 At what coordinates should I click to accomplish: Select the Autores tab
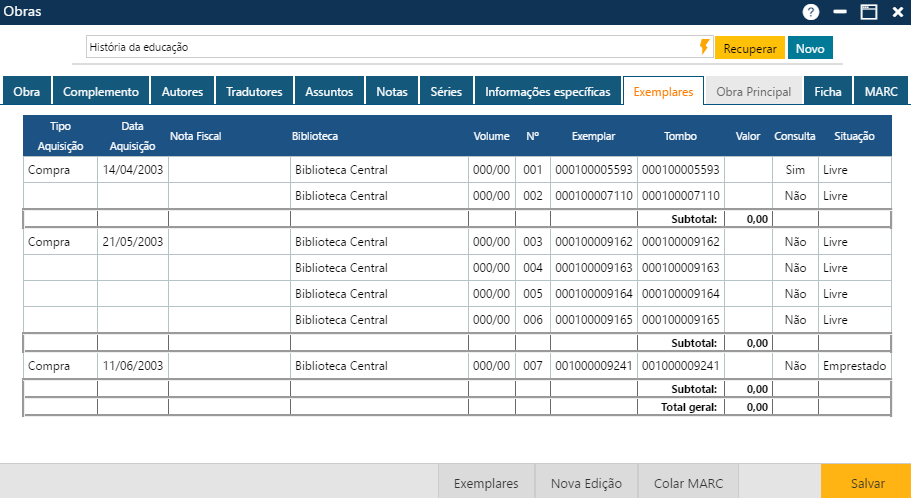[182, 92]
